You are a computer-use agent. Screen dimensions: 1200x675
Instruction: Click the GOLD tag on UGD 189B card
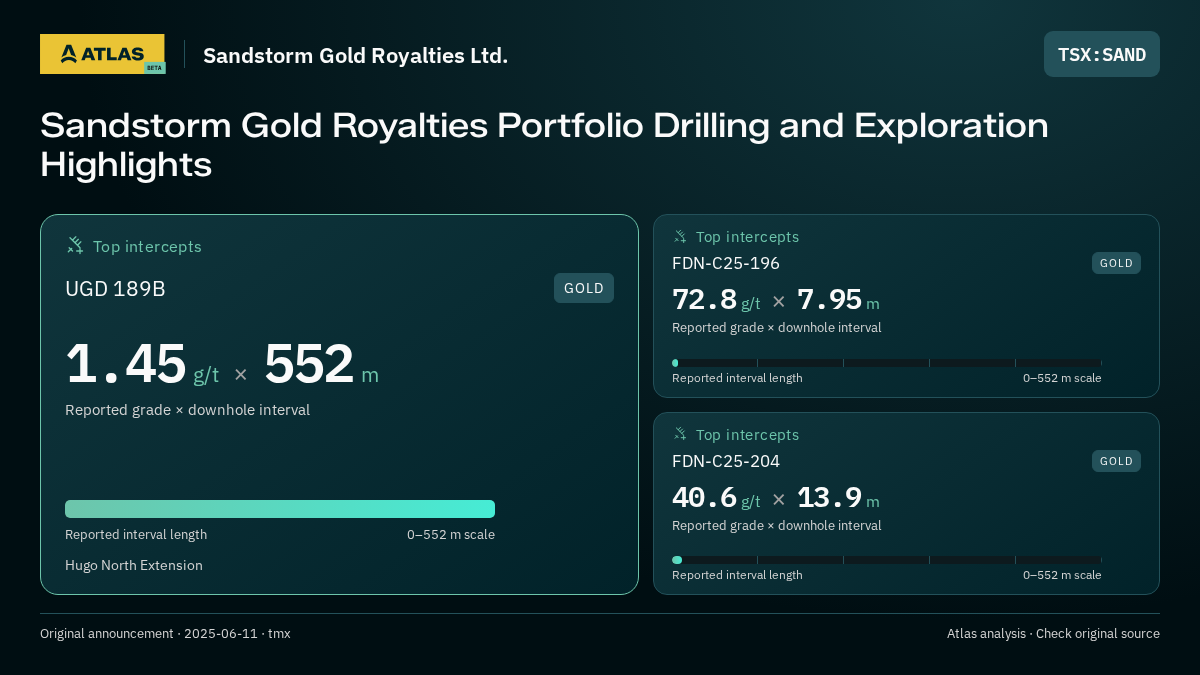click(x=584, y=288)
